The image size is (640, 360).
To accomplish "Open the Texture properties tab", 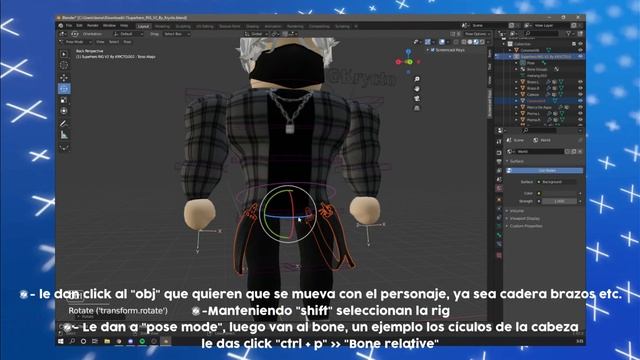I will click(499, 256).
